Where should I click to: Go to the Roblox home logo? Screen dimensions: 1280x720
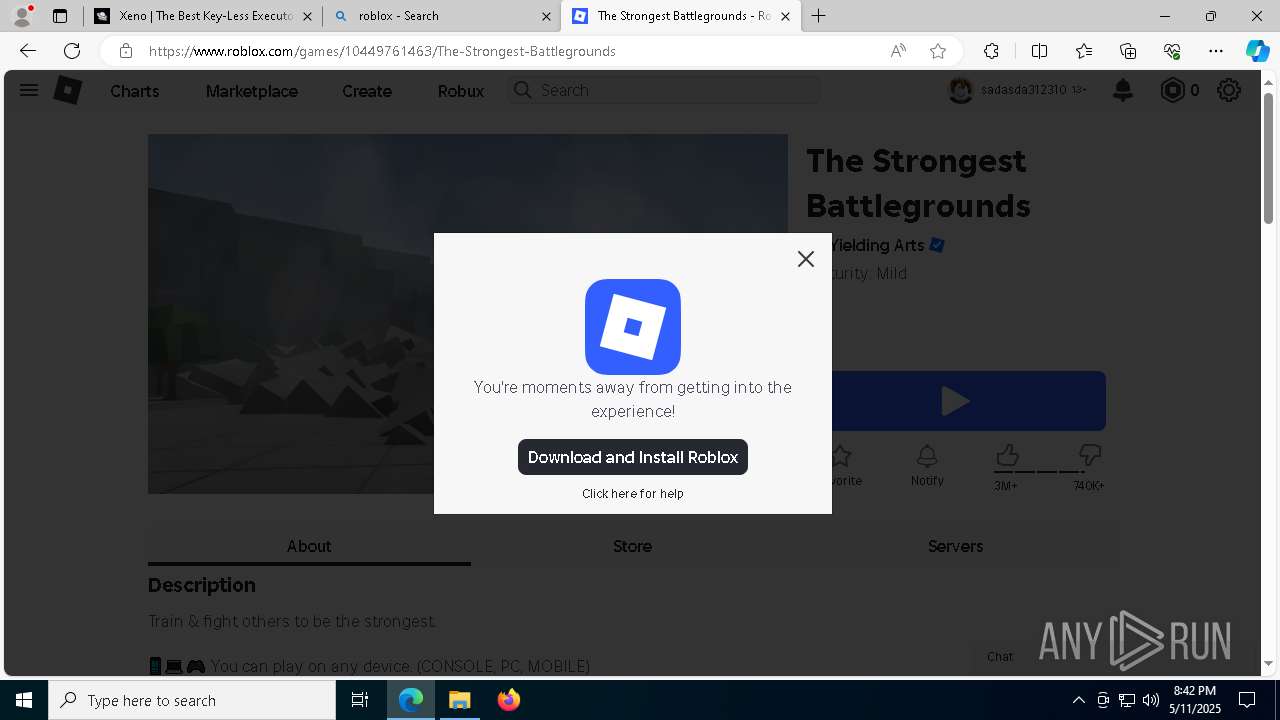67,90
